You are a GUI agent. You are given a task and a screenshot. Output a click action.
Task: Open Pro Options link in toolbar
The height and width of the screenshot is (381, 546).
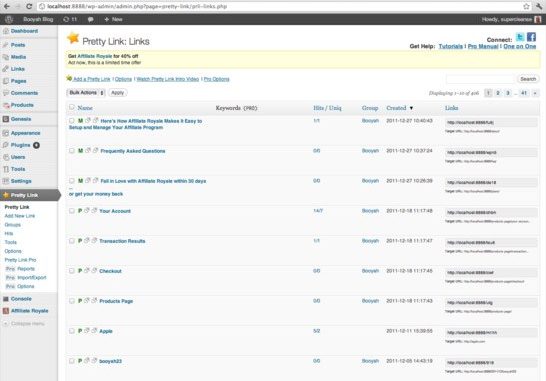pyautogui.click(x=217, y=79)
